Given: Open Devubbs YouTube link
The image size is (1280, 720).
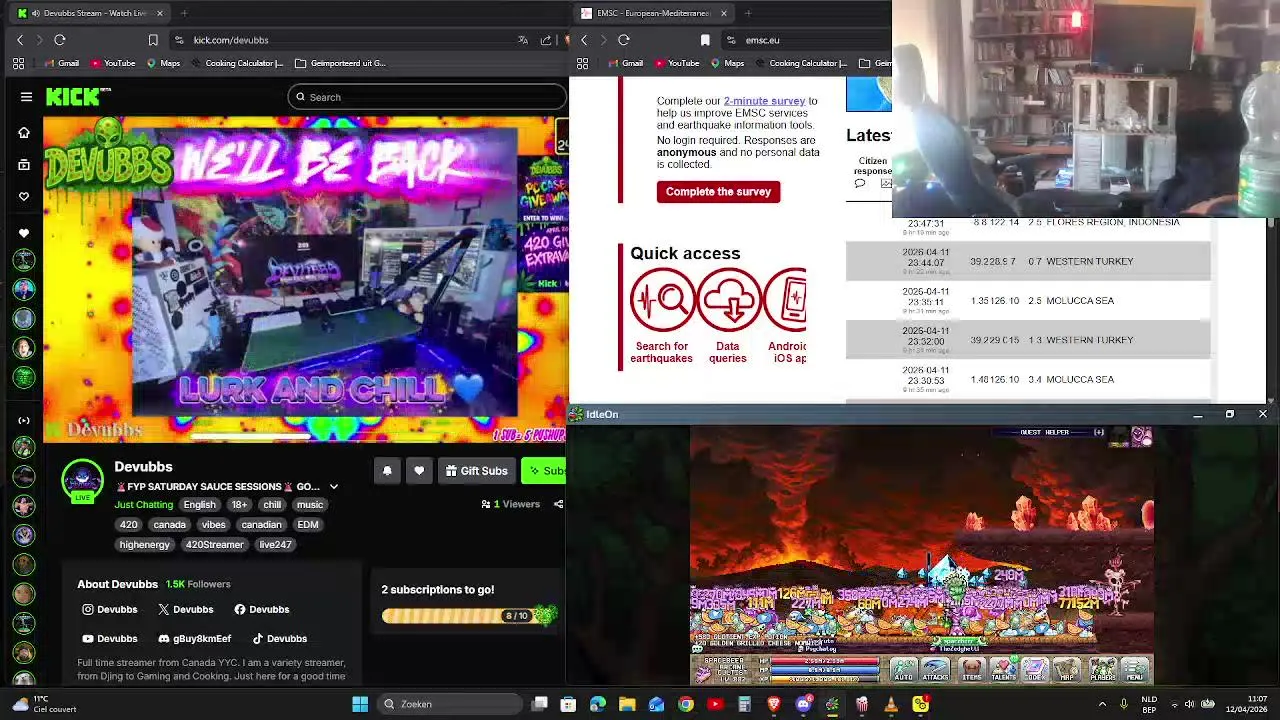Looking at the screenshot, I should pyautogui.click(x=110, y=638).
